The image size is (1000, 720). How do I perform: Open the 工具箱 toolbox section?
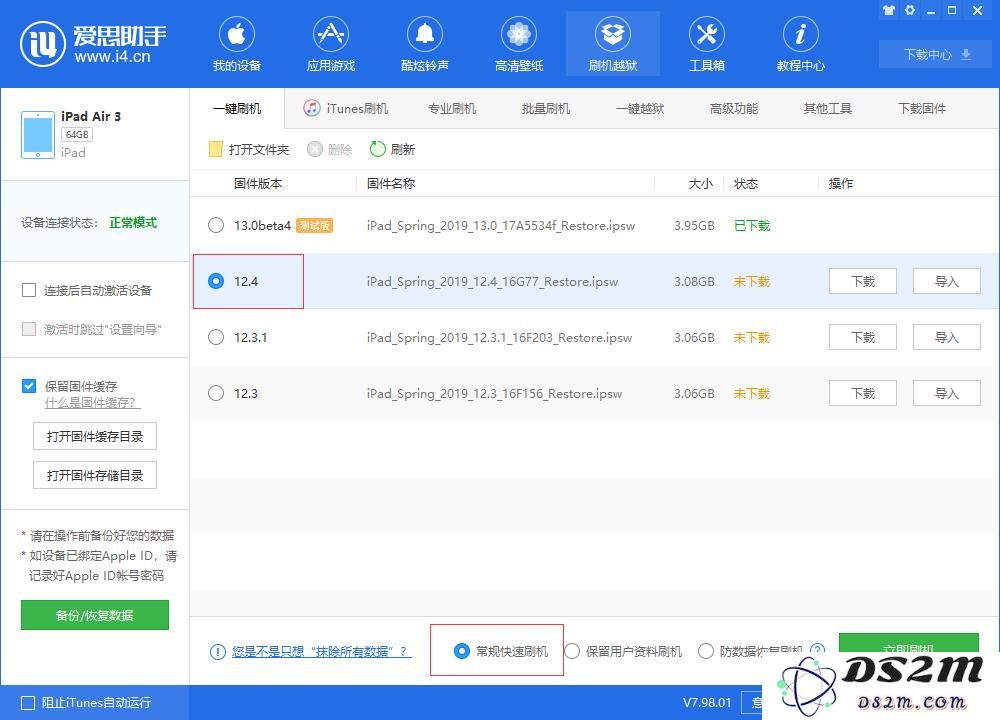(707, 45)
